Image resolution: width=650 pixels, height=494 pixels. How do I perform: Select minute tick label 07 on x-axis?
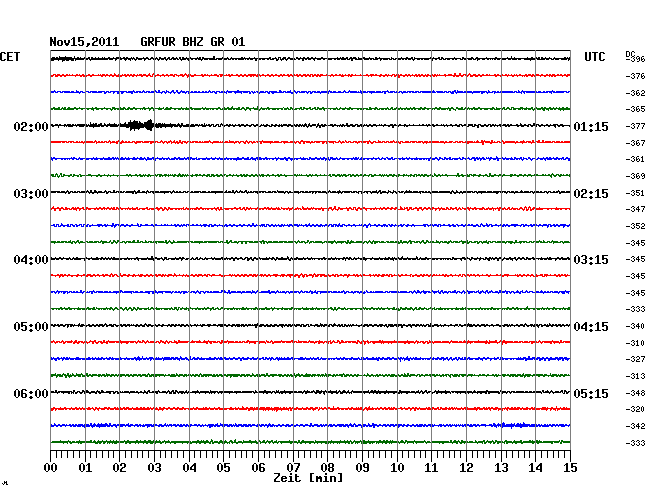[x=293, y=468]
